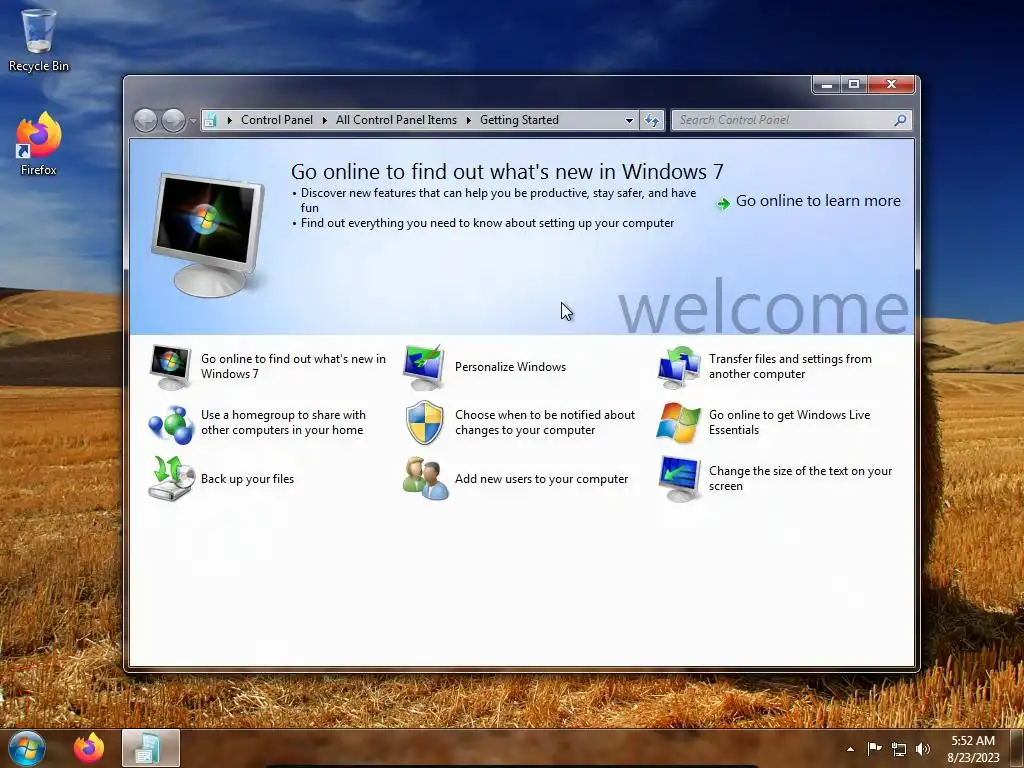The height and width of the screenshot is (768, 1024).
Task: Click the homegroup spheres icon
Action: [x=170, y=423]
